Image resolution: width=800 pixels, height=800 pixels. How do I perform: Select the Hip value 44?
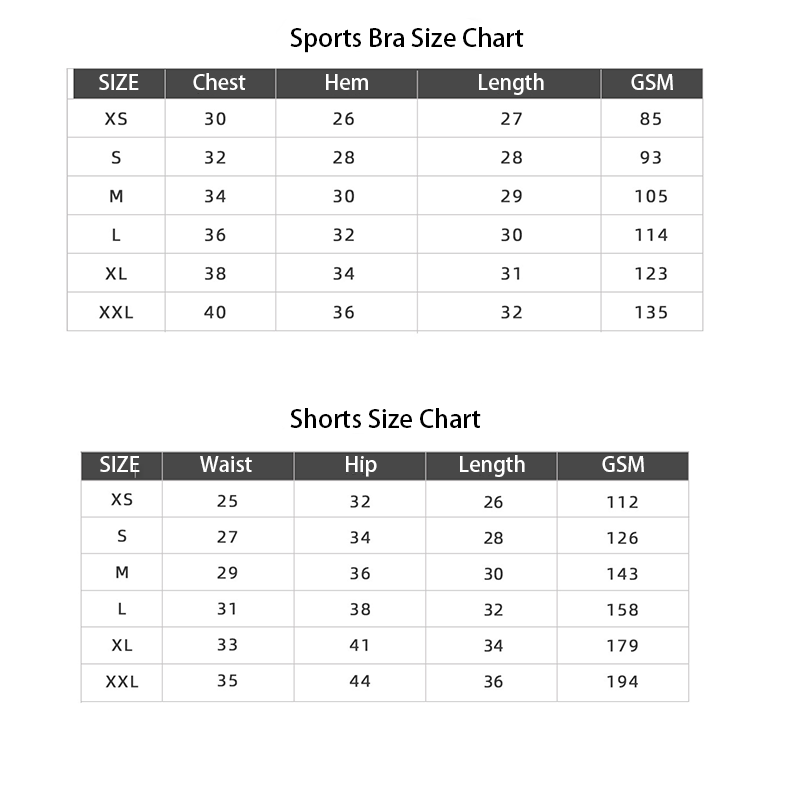[360, 682]
